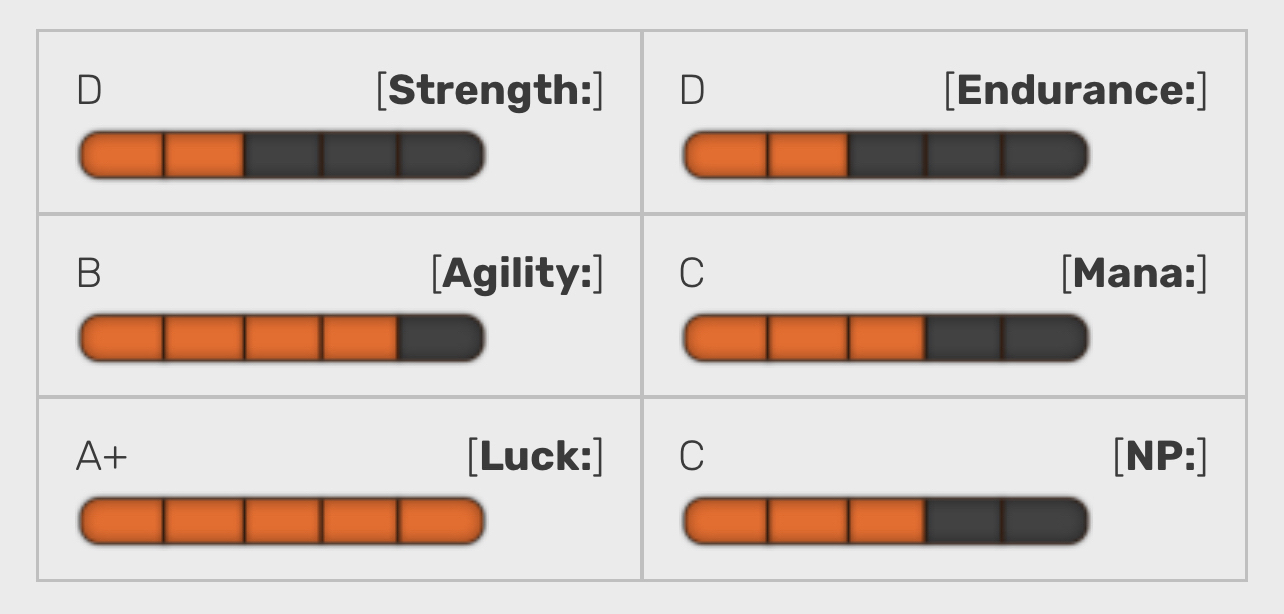1284x614 pixels.
Task: Click the third orange segment of Mana bar
Action: pos(887,338)
